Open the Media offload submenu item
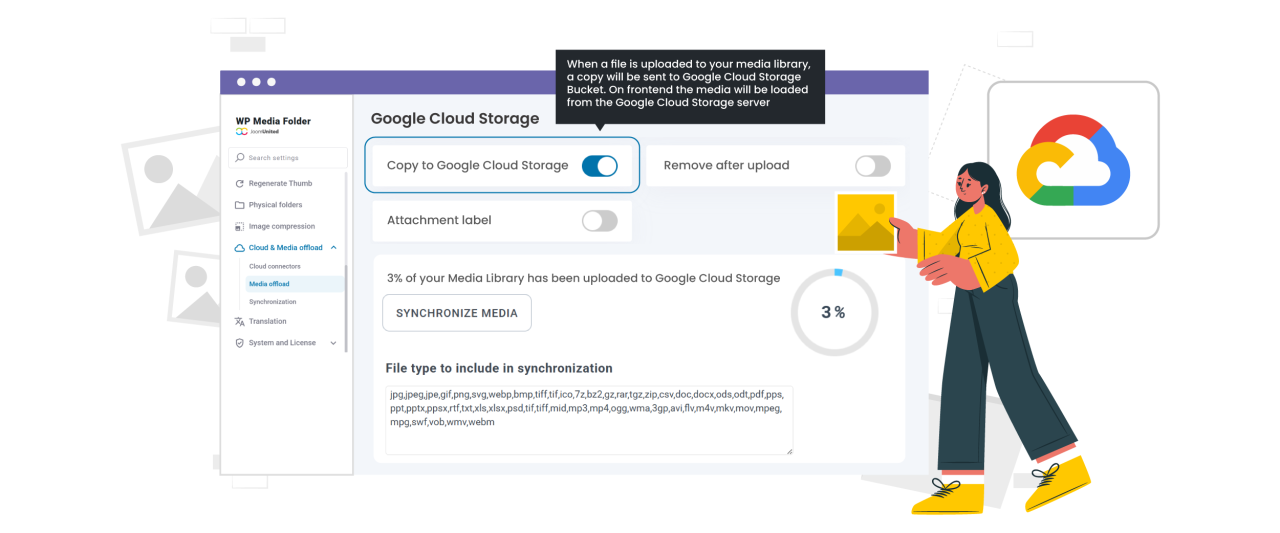This screenshot has height=533, width=1280. (269, 284)
